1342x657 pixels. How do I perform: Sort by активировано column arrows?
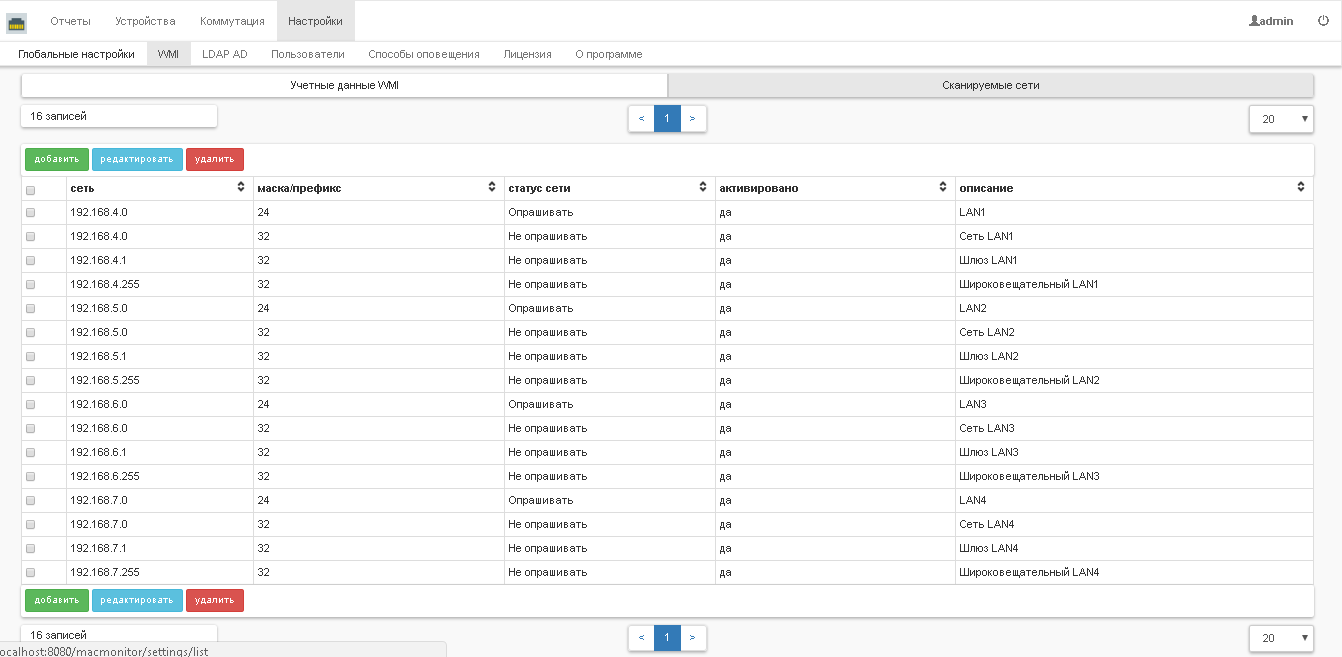pos(943,188)
